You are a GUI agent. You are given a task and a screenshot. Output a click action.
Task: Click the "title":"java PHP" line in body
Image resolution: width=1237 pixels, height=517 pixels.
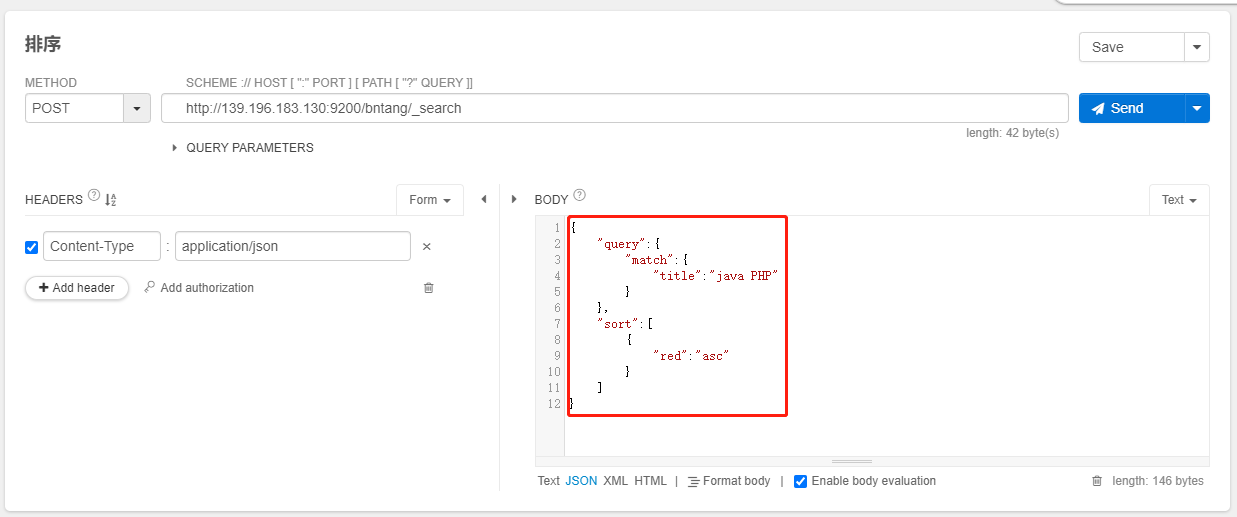(x=715, y=275)
